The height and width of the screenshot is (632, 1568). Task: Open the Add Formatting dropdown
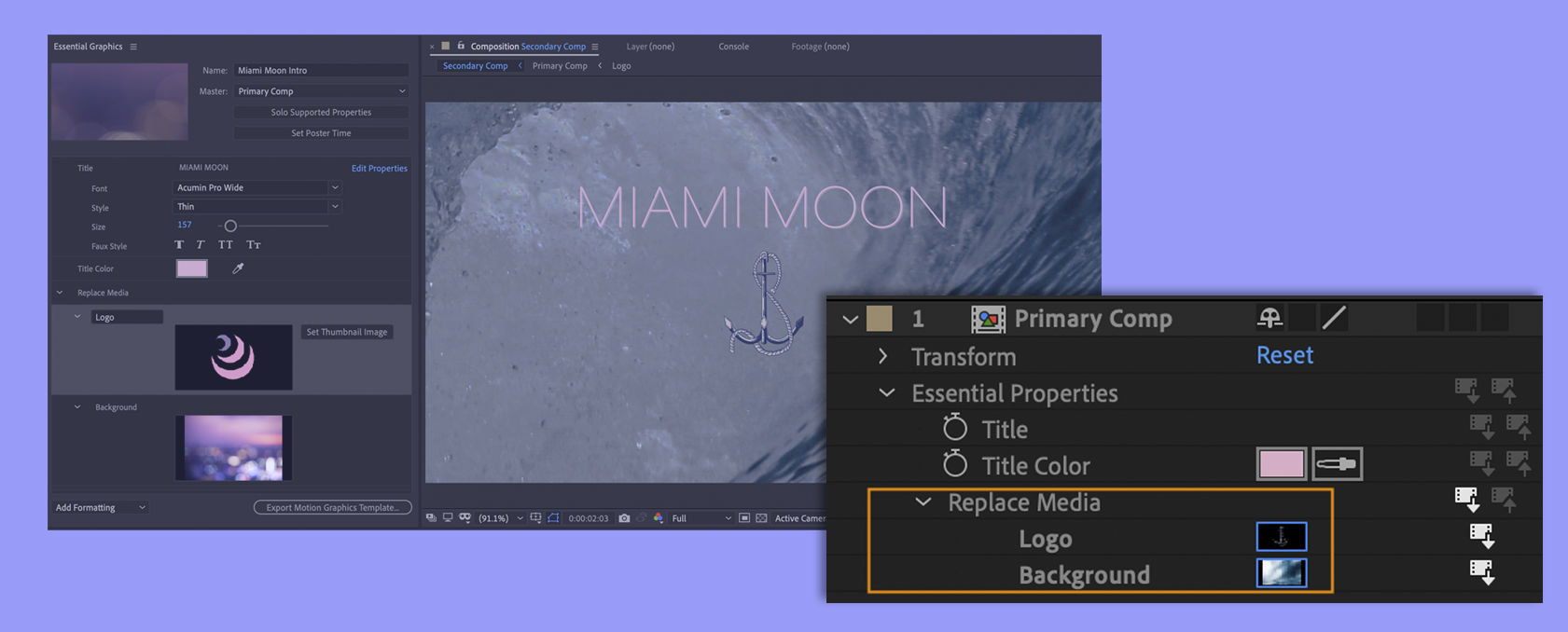[x=101, y=507]
